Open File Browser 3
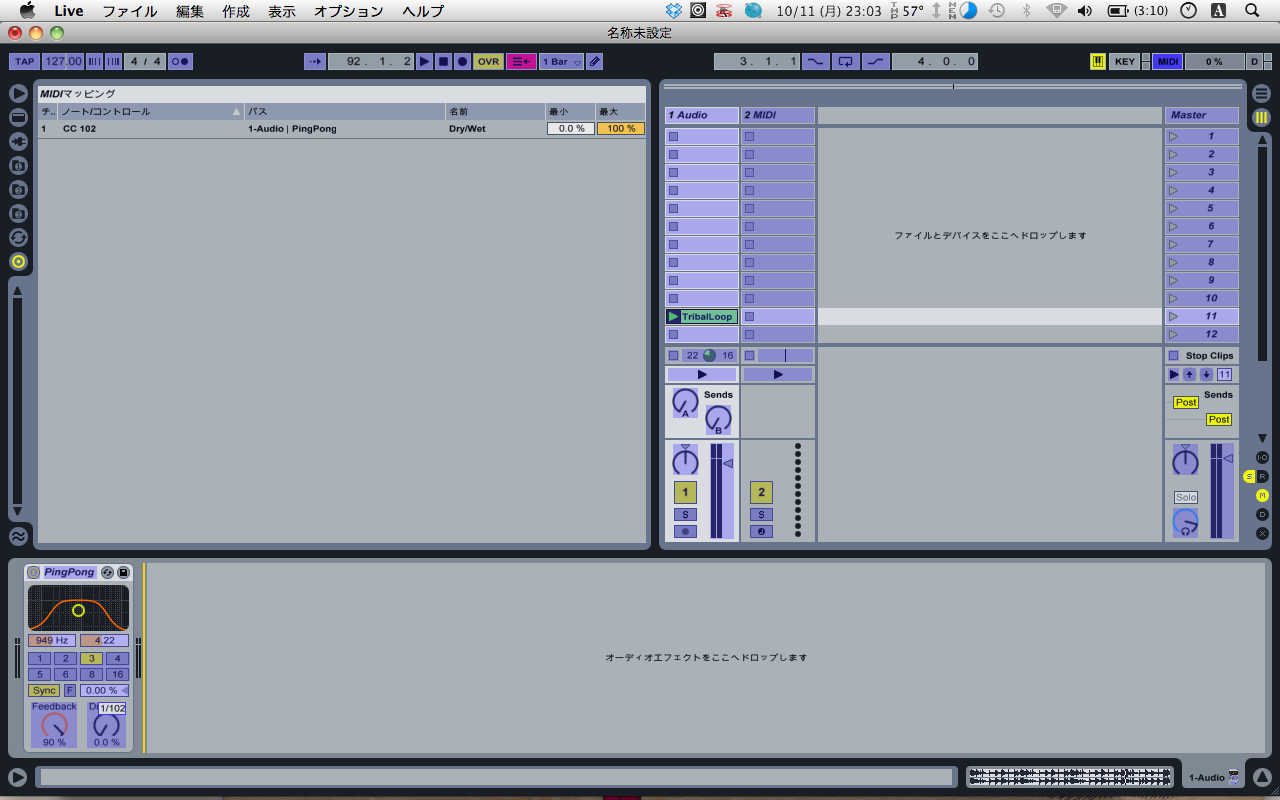 18,213
